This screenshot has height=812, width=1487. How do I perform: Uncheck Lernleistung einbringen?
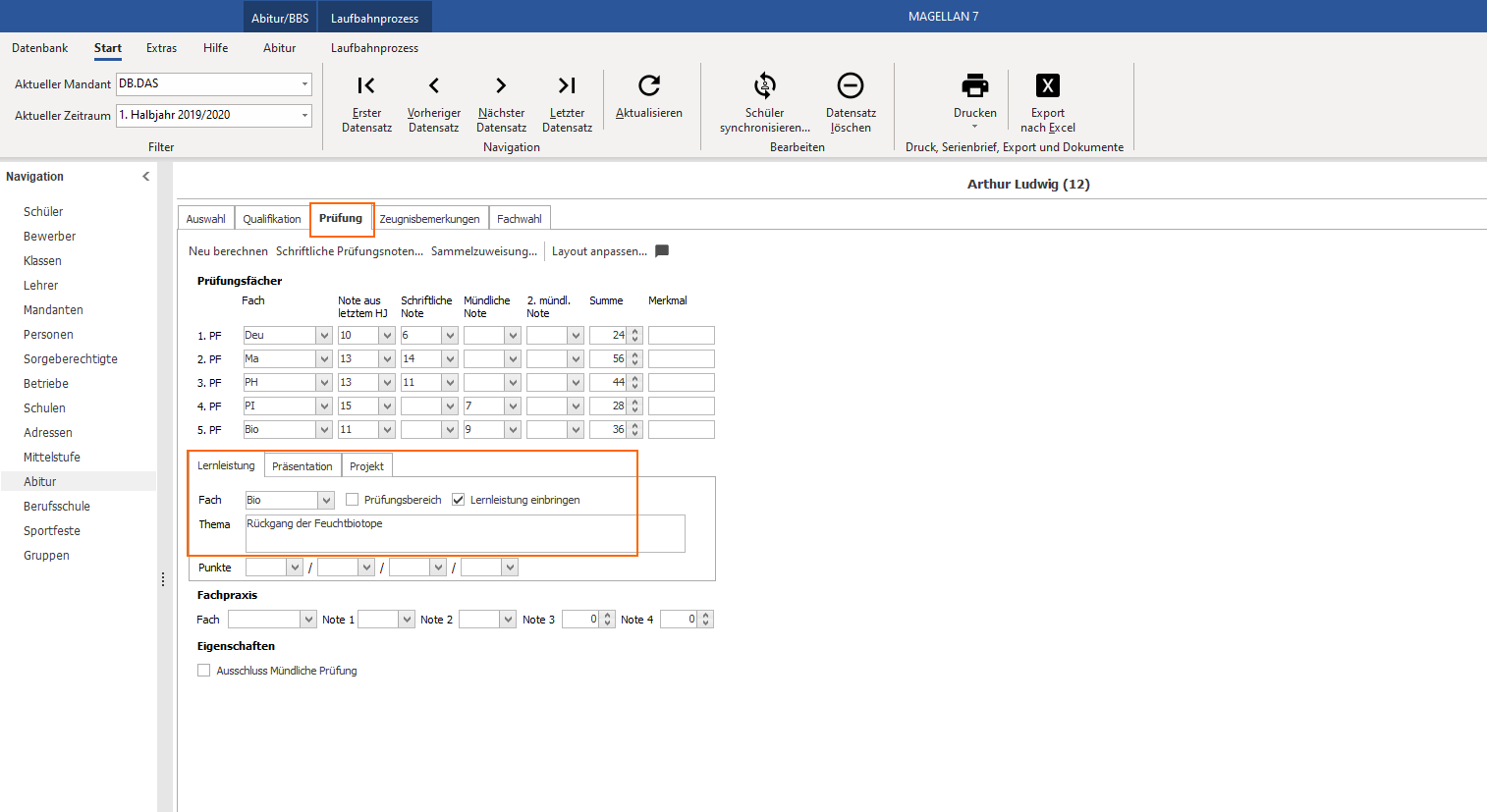pyautogui.click(x=458, y=500)
